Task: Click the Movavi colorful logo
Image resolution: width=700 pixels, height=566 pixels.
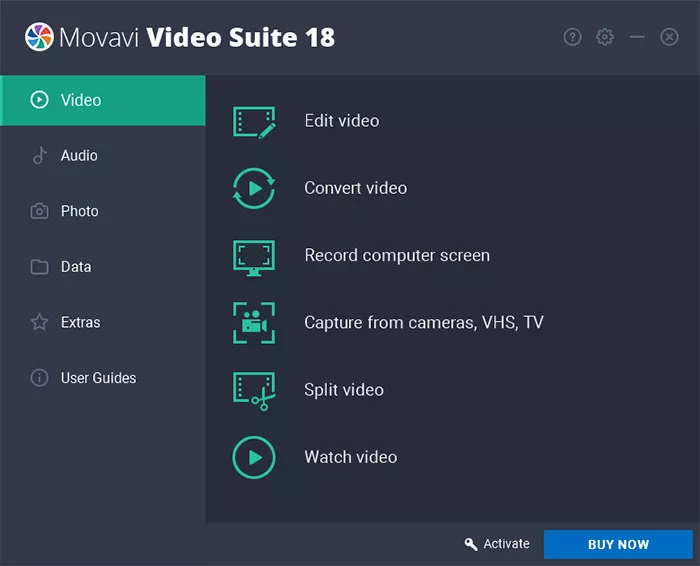Action: click(39, 37)
